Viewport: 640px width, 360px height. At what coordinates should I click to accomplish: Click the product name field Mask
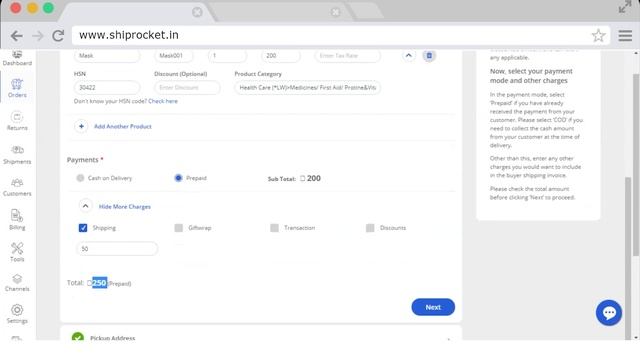click(x=107, y=56)
